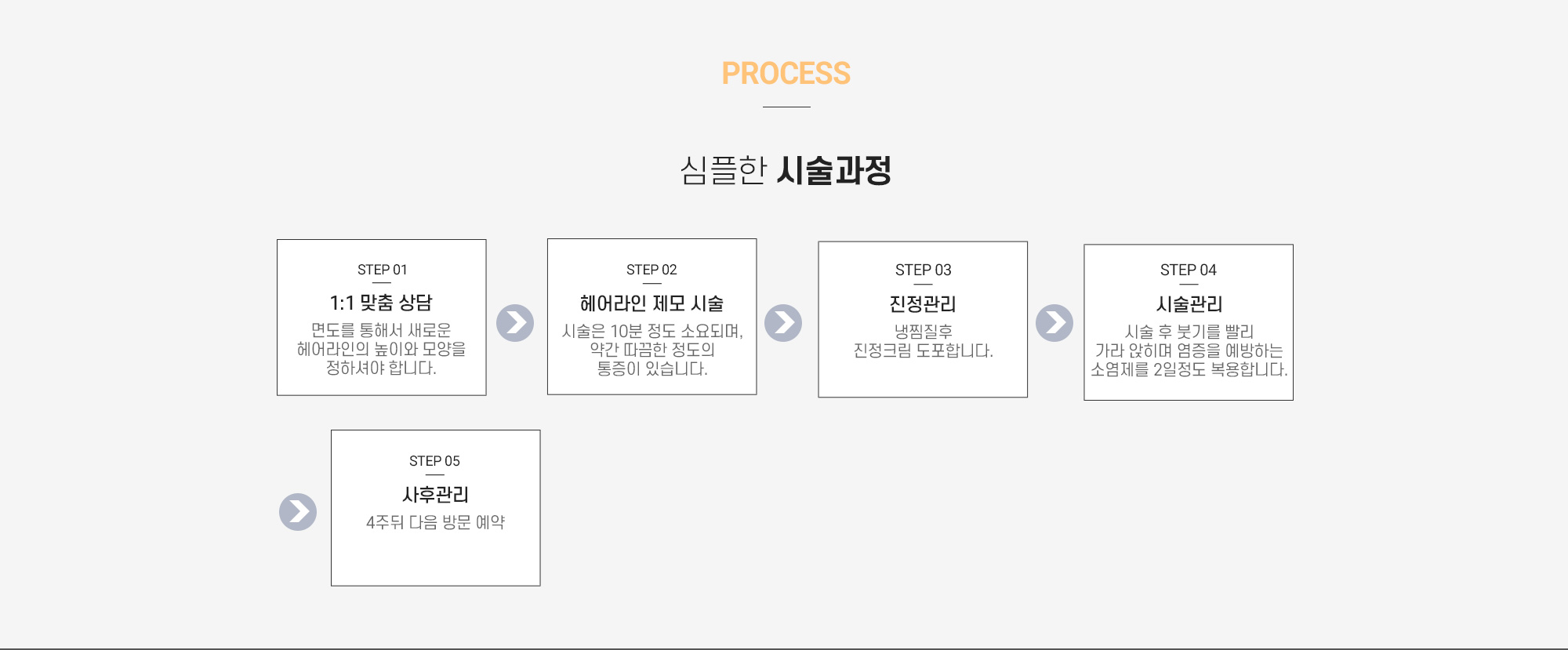
Task: Click the divider line under PROCESS
Action: [786, 107]
